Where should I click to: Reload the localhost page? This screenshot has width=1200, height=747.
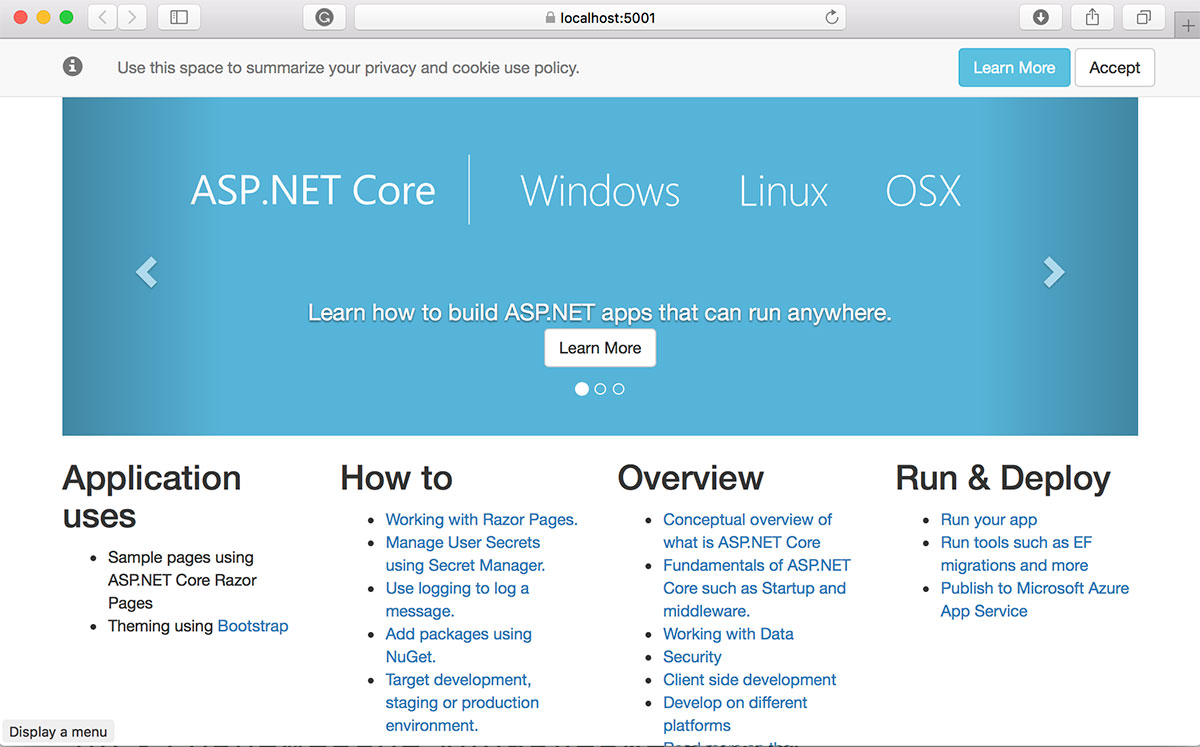[x=831, y=17]
